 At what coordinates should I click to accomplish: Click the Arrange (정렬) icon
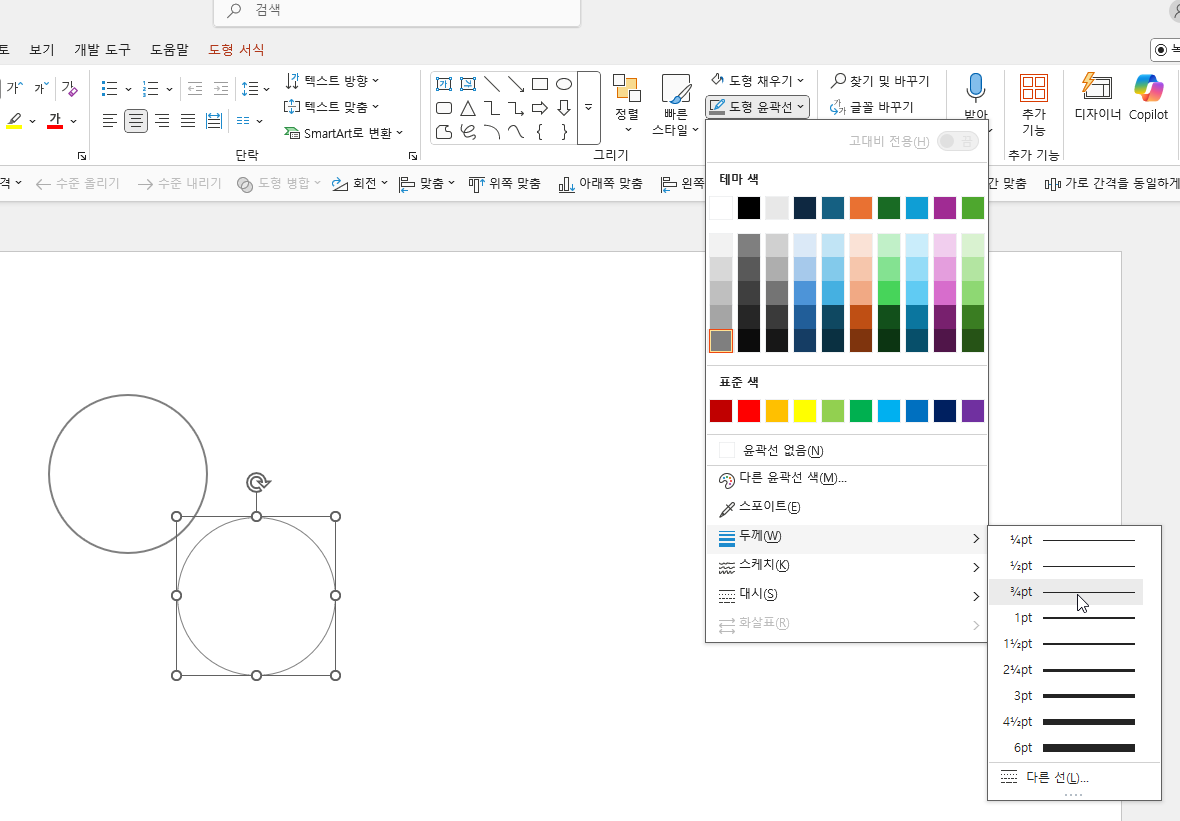pos(626,88)
